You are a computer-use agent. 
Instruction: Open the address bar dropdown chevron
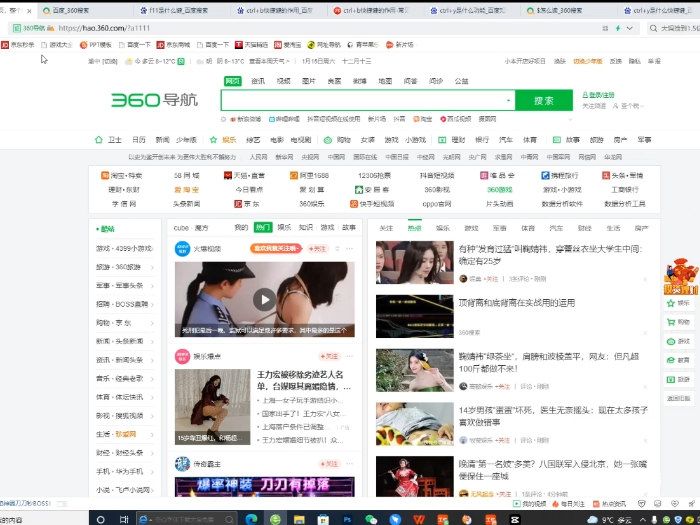point(629,28)
